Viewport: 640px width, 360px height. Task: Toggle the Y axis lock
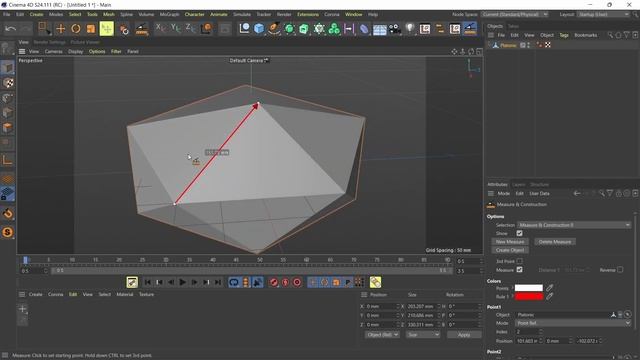[176, 29]
